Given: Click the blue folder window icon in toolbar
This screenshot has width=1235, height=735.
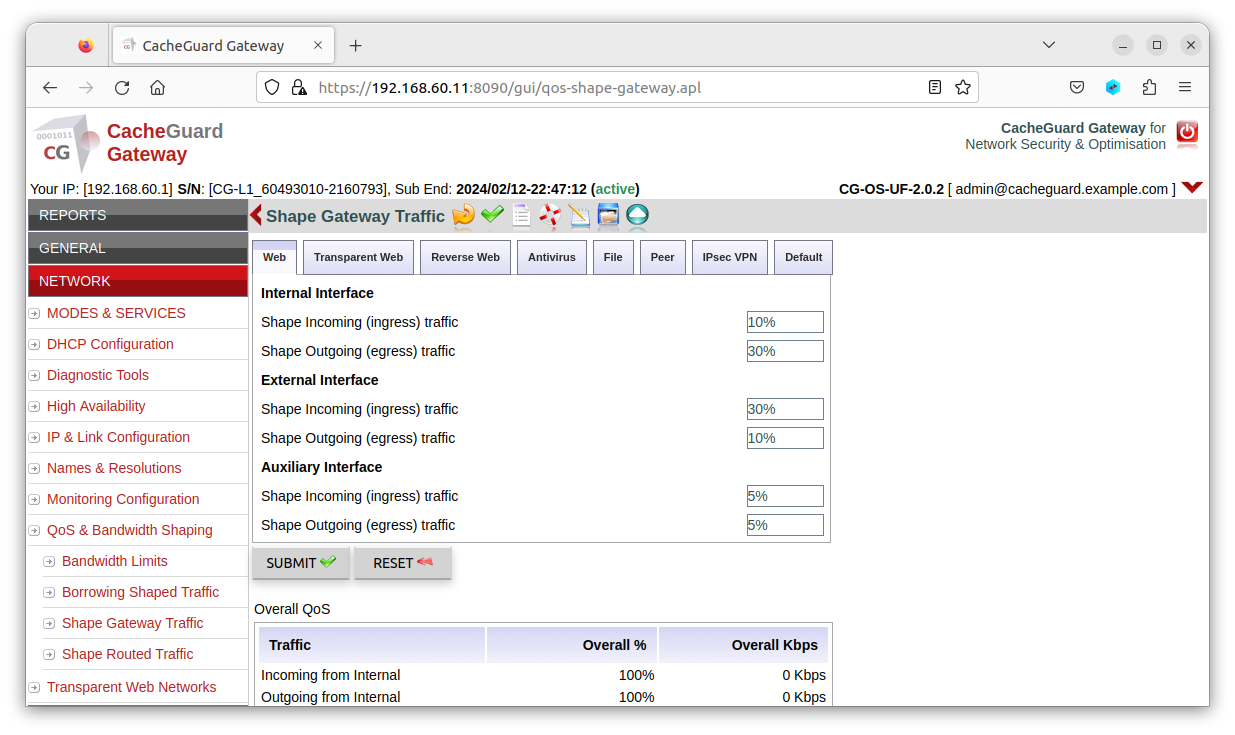Looking at the screenshot, I should coord(608,215).
